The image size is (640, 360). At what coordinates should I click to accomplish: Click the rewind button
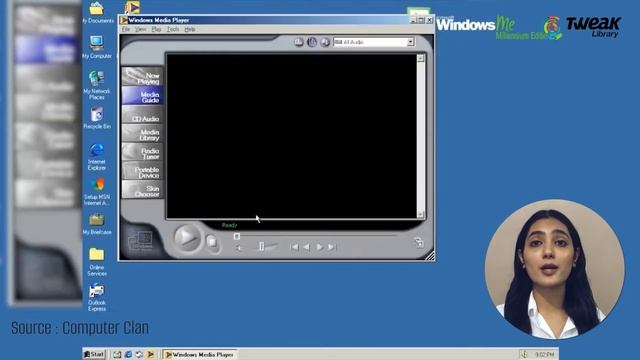tap(307, 247)
